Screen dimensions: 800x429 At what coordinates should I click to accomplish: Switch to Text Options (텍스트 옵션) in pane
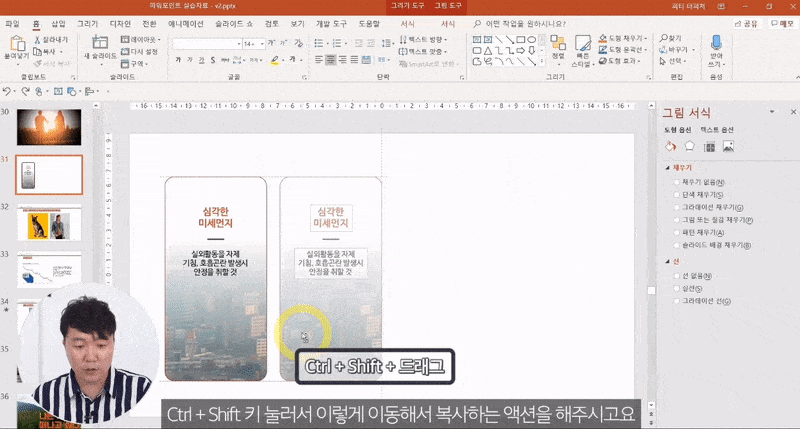pyautogui.click(x=716, y=130)
